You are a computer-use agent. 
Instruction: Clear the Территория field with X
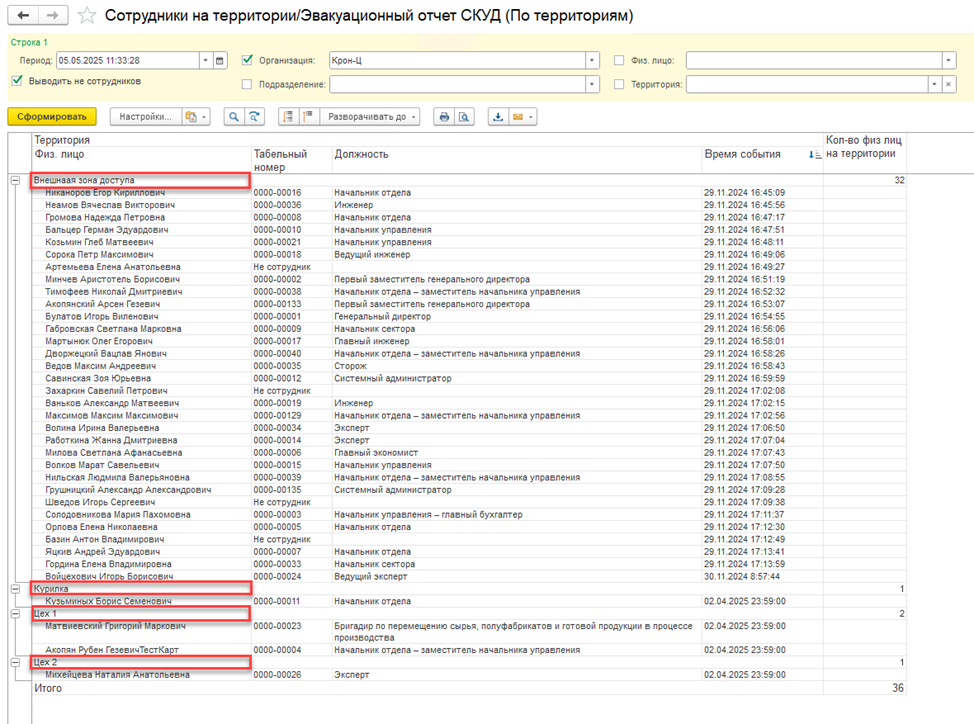[x=949, y=85]
